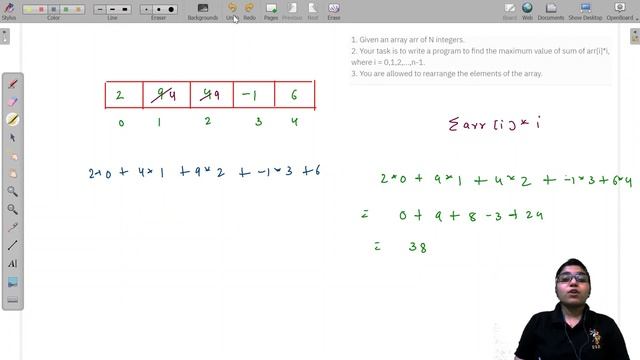Select the Eraser tool in stylus palette
Screen dimensions: 640x360
13,102
